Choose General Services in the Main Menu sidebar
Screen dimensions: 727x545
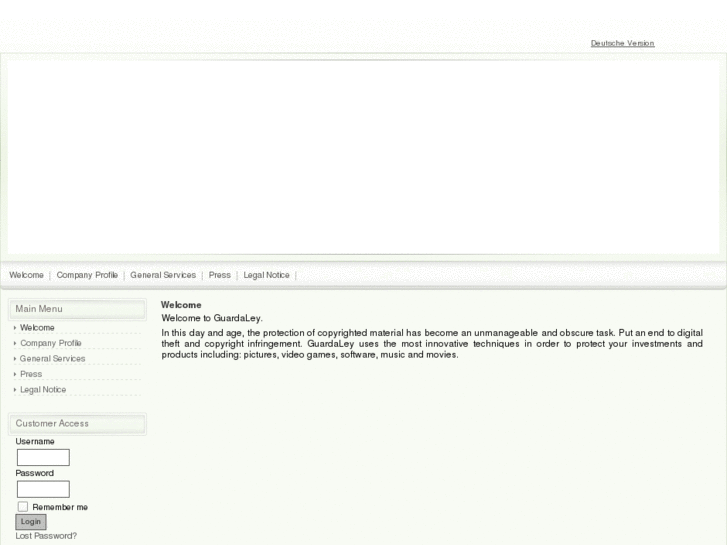[52, 359]
